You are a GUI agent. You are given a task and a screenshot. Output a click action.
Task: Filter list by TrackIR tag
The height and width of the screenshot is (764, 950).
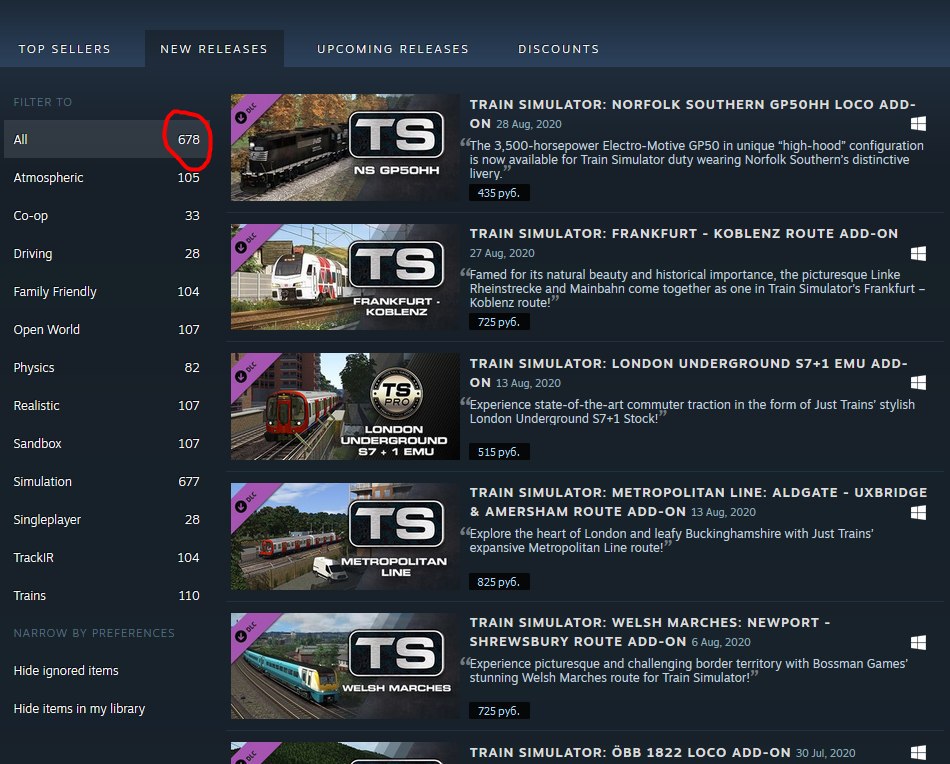point(107,557)
